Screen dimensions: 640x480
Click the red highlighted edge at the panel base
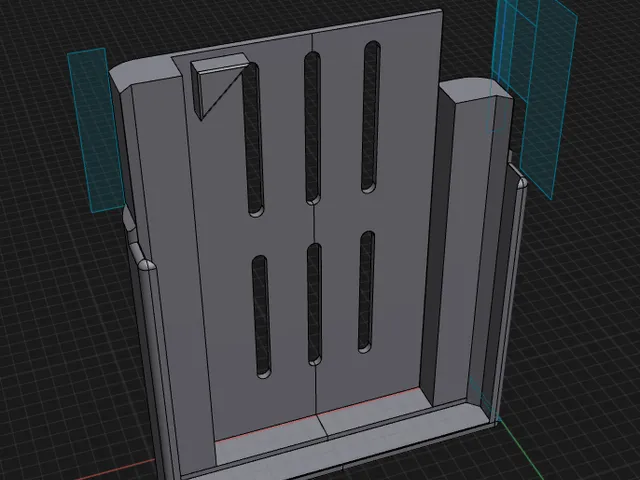(x=318, y=415)
